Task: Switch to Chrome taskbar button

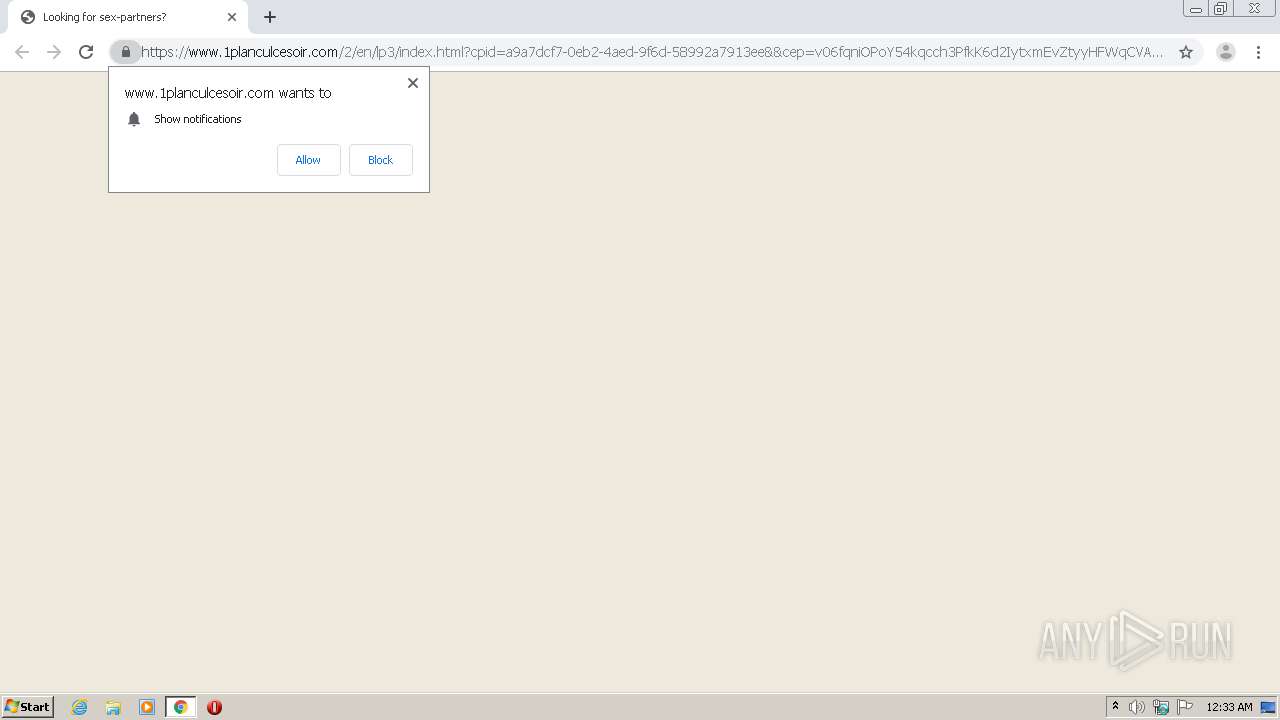Action: 180,707
